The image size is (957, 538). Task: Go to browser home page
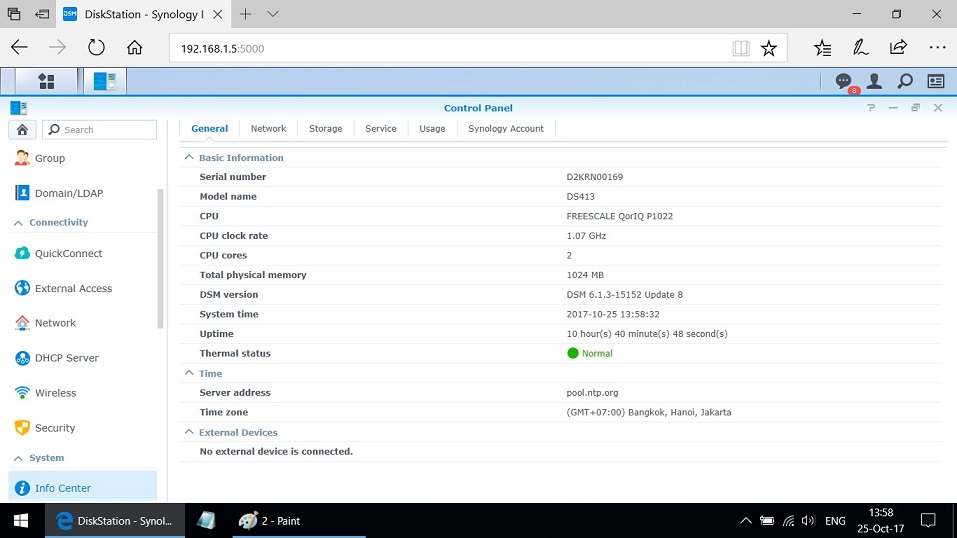point(134,48)
